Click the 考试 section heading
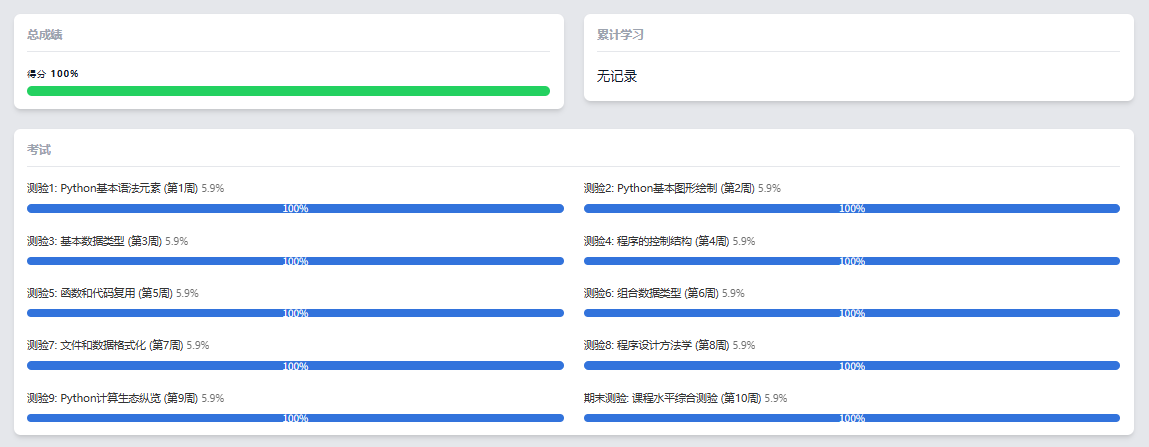Screen dimensions: 1149x447 click(x=39, y=150)
